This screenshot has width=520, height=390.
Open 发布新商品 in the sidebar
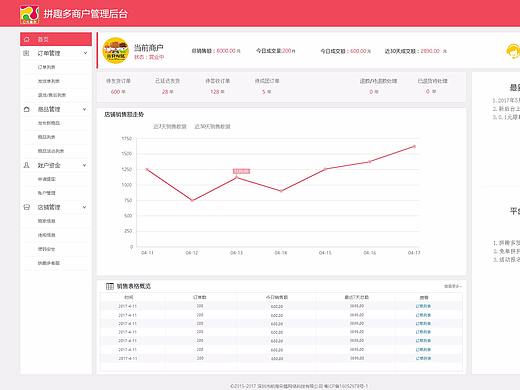pyautogui.click(x=49, y=123)
